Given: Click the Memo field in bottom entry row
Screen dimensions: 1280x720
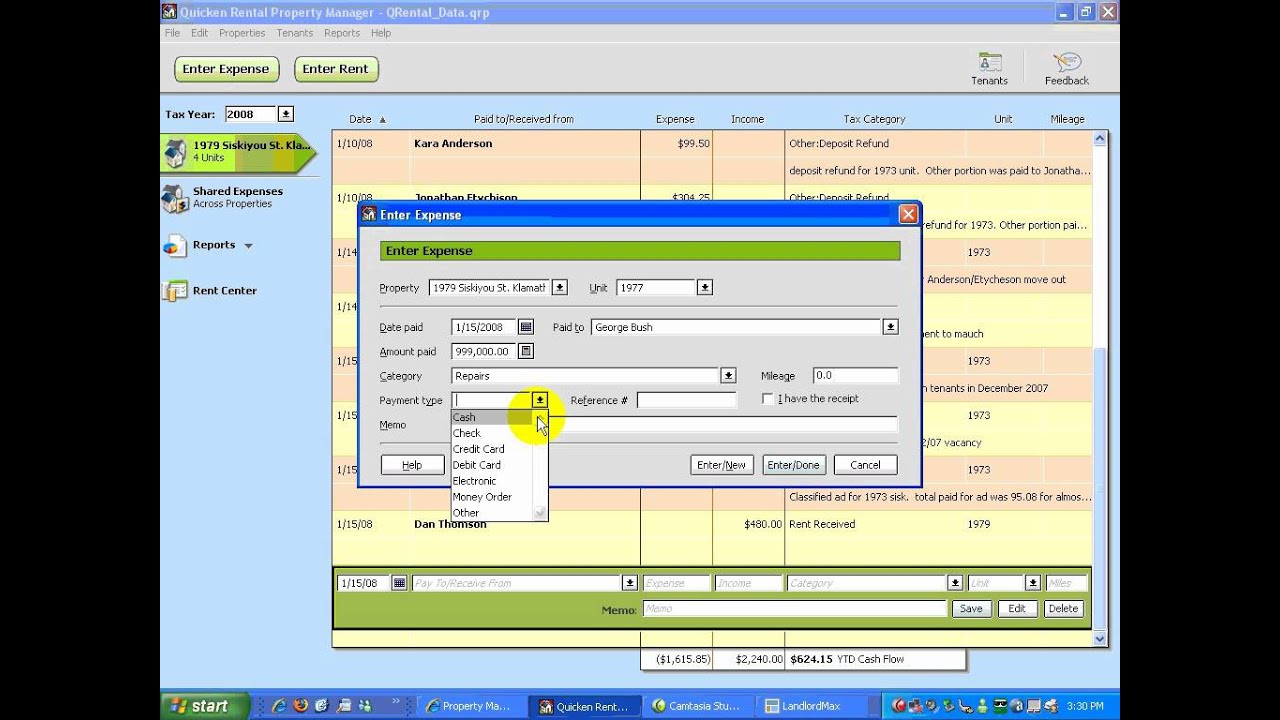Looking at the screenshot, I should [794, 608].
